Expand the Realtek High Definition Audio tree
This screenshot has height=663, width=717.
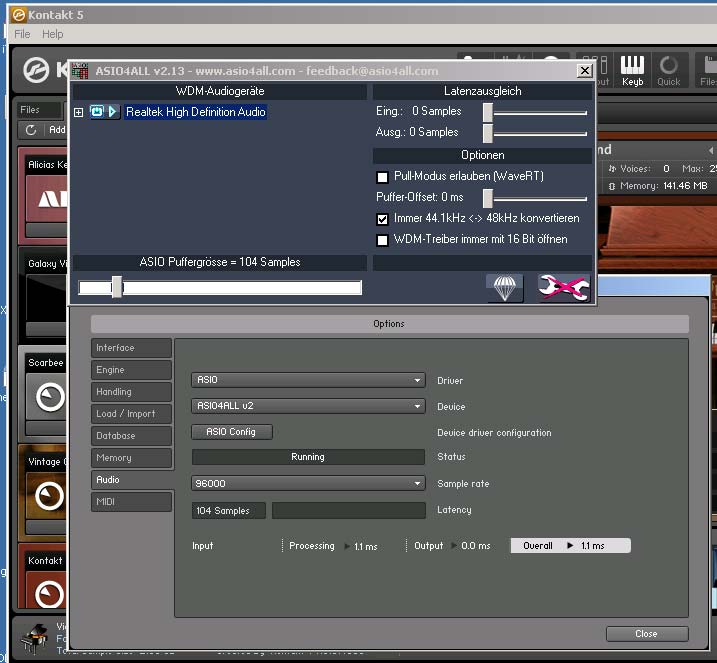pos(79,112)
